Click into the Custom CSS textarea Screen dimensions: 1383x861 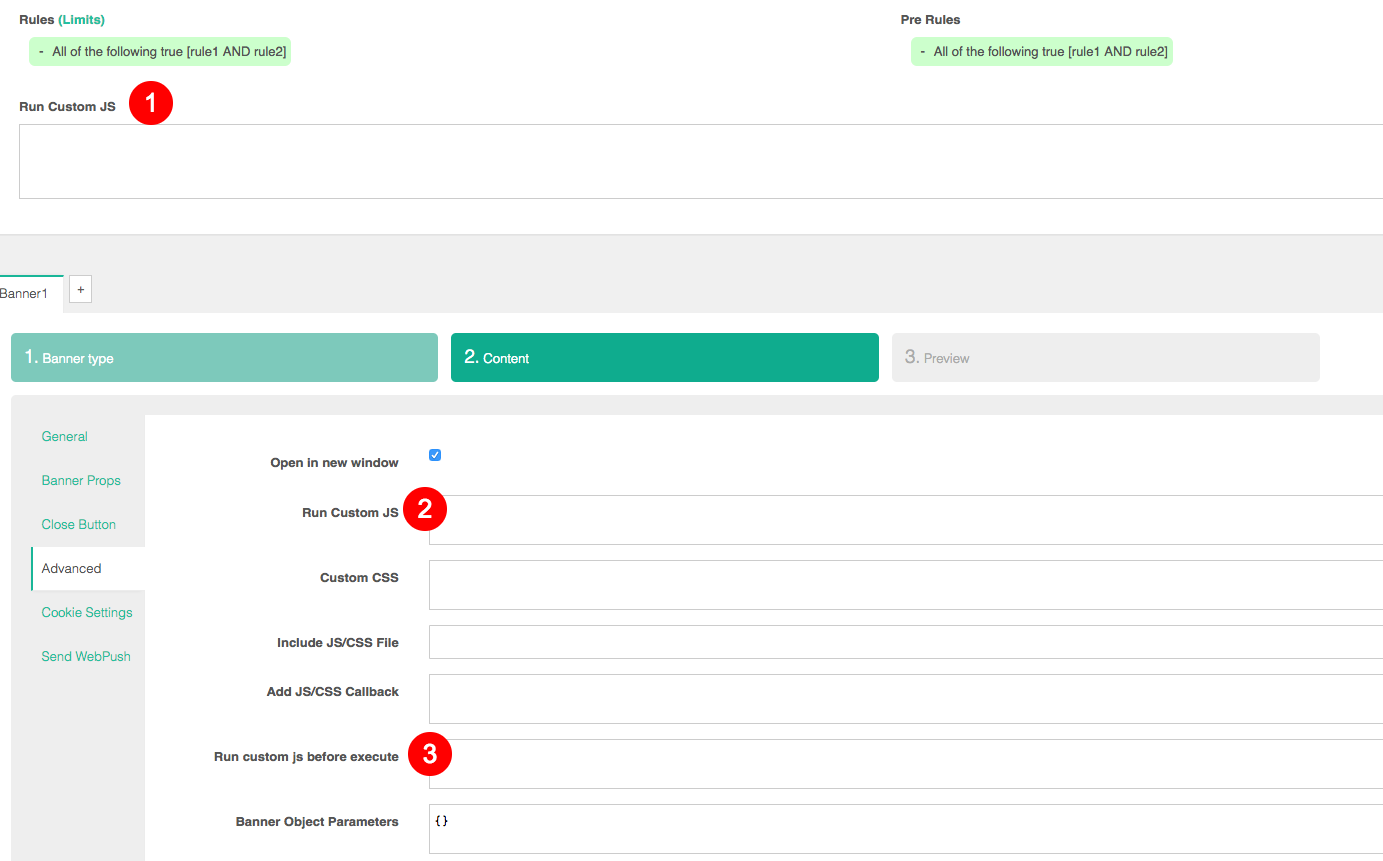[906, 585]
